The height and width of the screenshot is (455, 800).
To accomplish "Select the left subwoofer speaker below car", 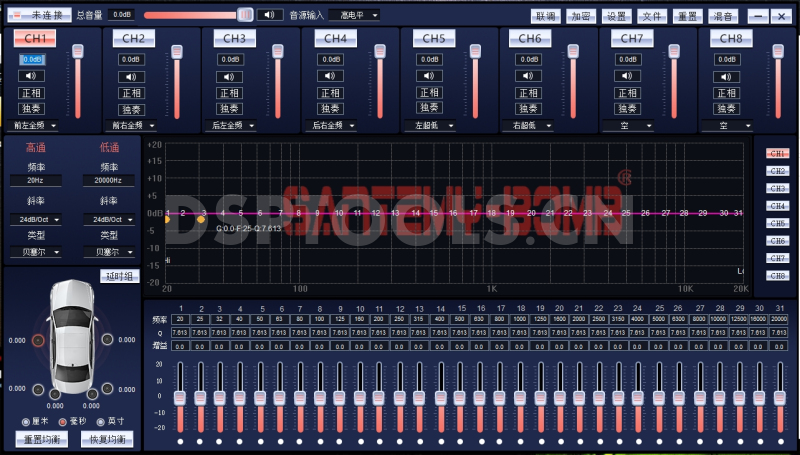I will tap(55, 394).
